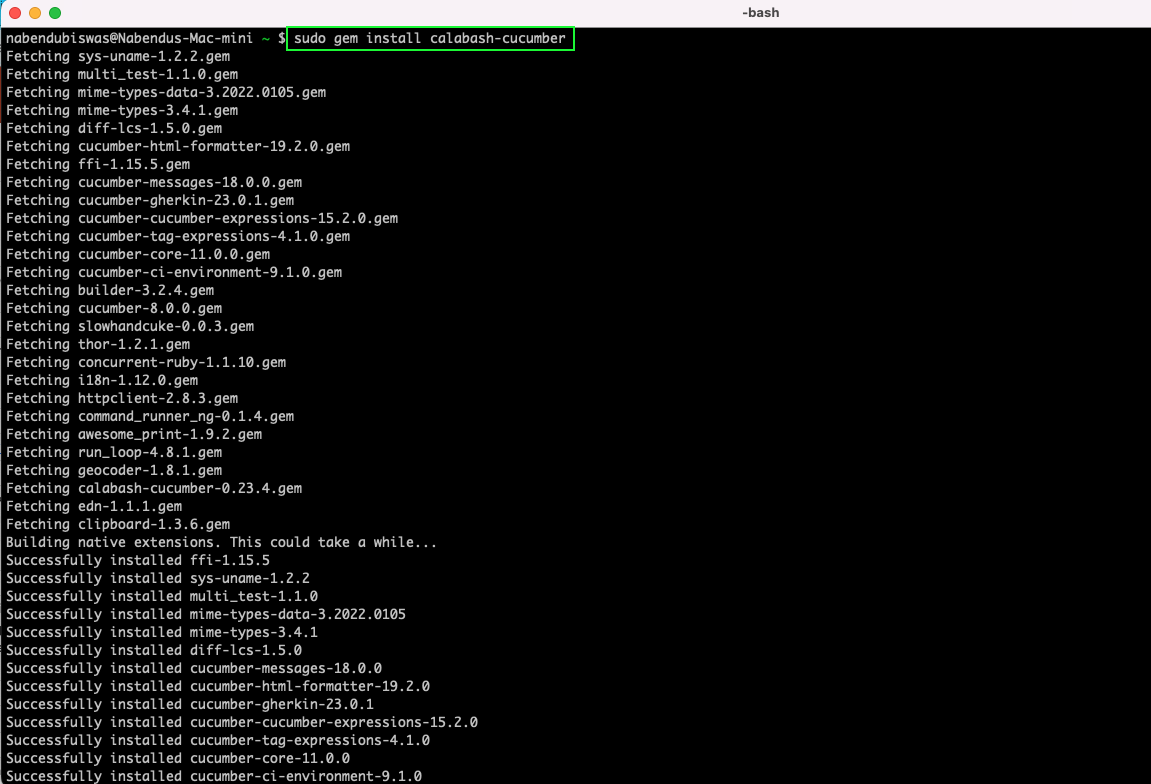The width and height of the screenshot is (1151, 784).
Task: Click the nabendubiswas@Nabendus-Mac-mini prompt text
Action: [129, 38]
